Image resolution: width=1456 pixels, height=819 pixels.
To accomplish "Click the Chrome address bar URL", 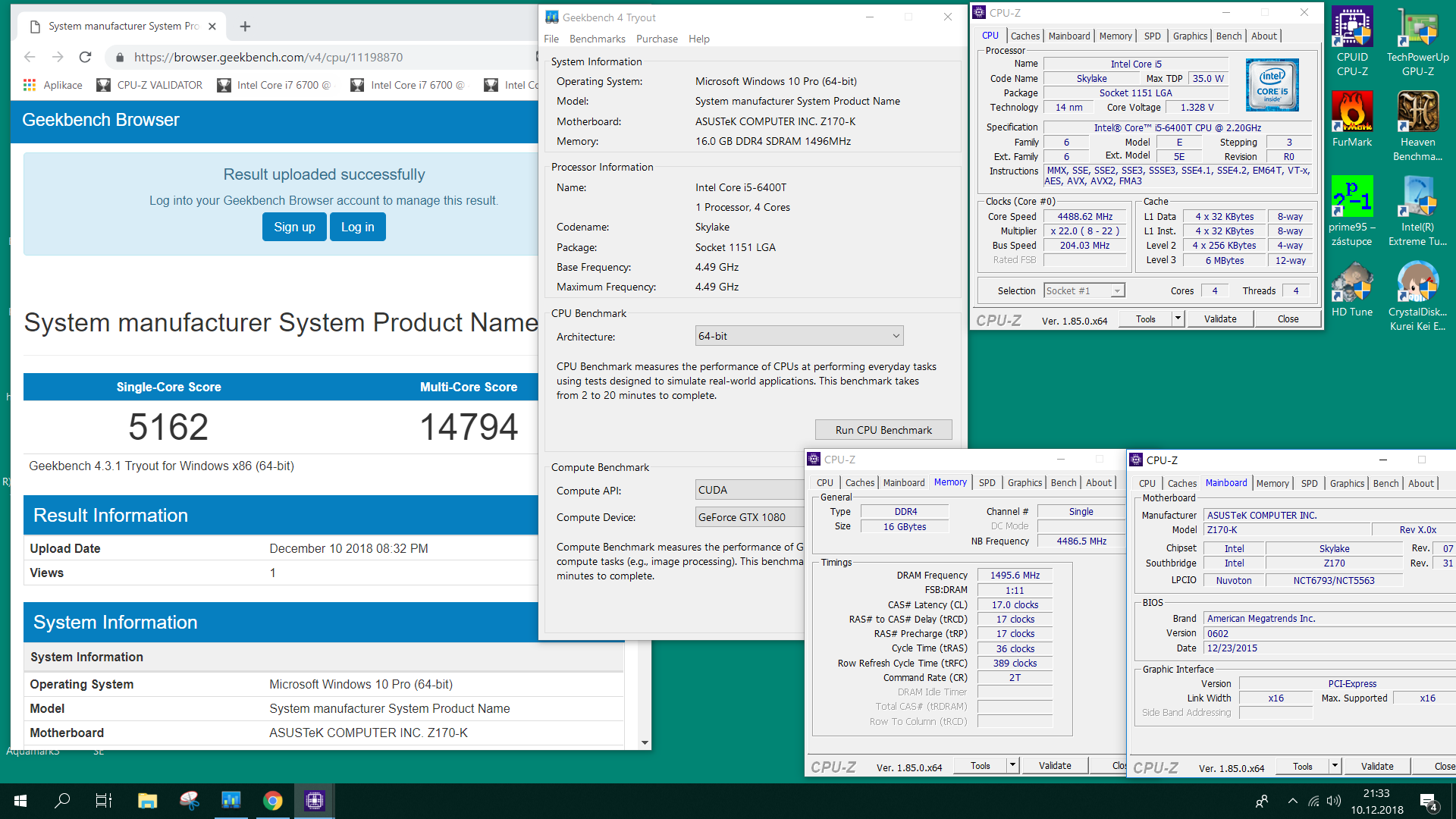I will [268, 57].
